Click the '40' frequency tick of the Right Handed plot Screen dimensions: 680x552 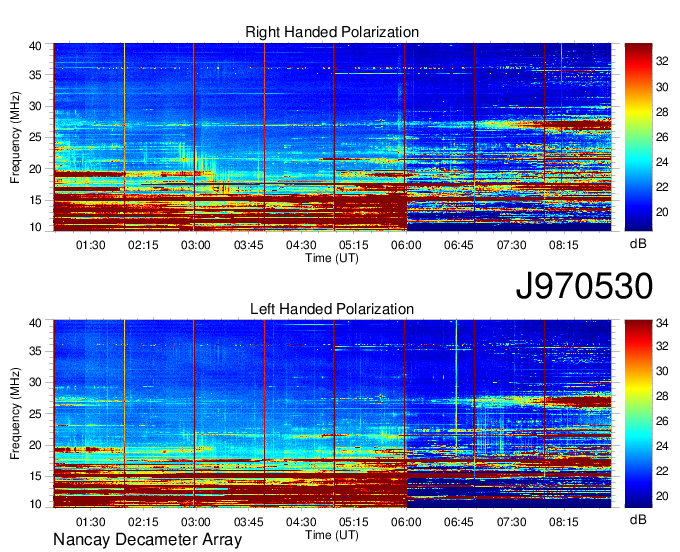tap(35, 46)
